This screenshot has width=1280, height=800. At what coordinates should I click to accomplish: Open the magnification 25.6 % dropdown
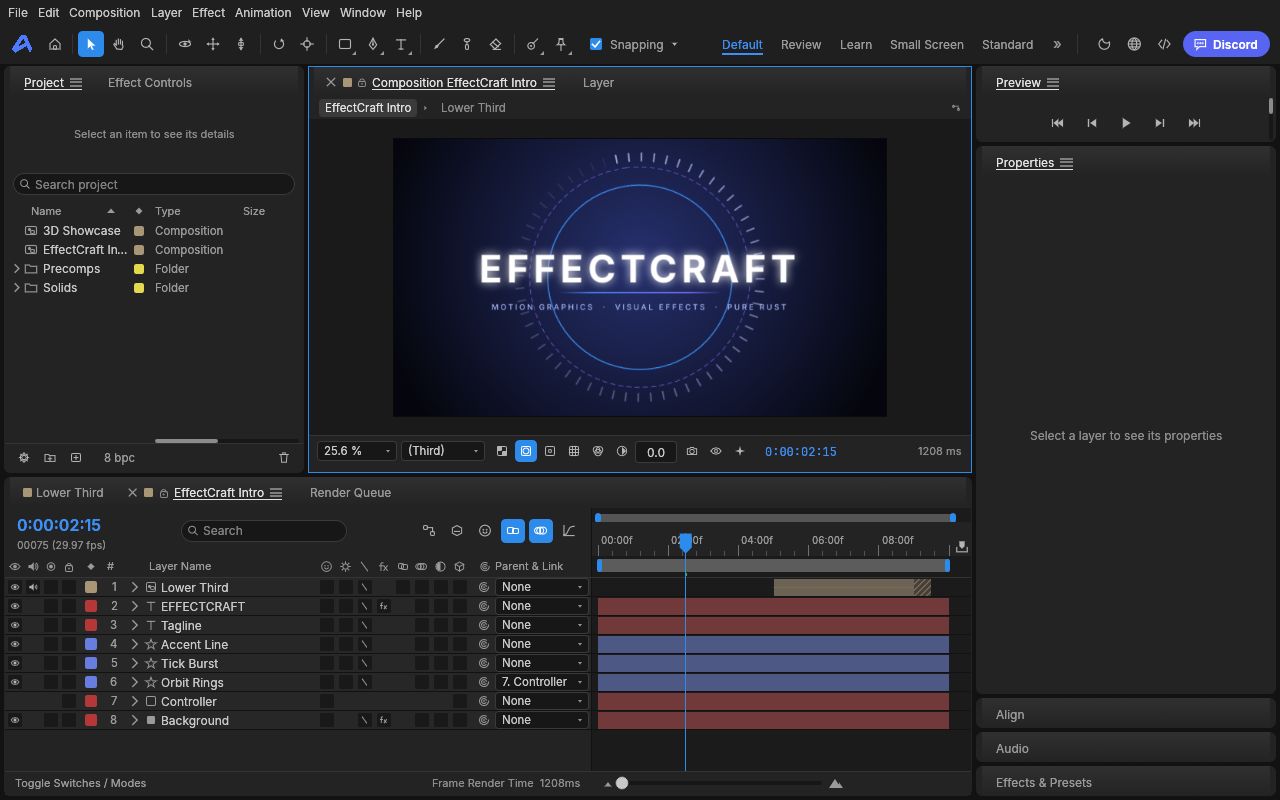(x=356, y=451)
